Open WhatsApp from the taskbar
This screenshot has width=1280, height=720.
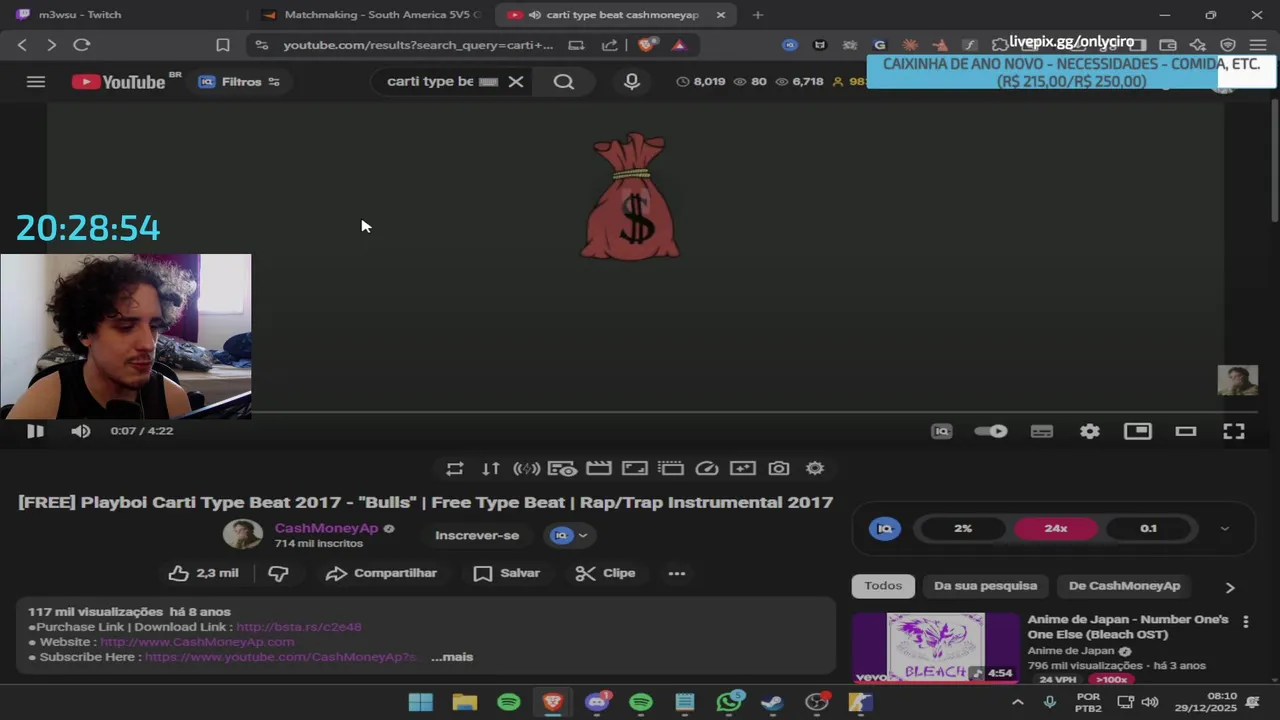[x=729, y=702]
